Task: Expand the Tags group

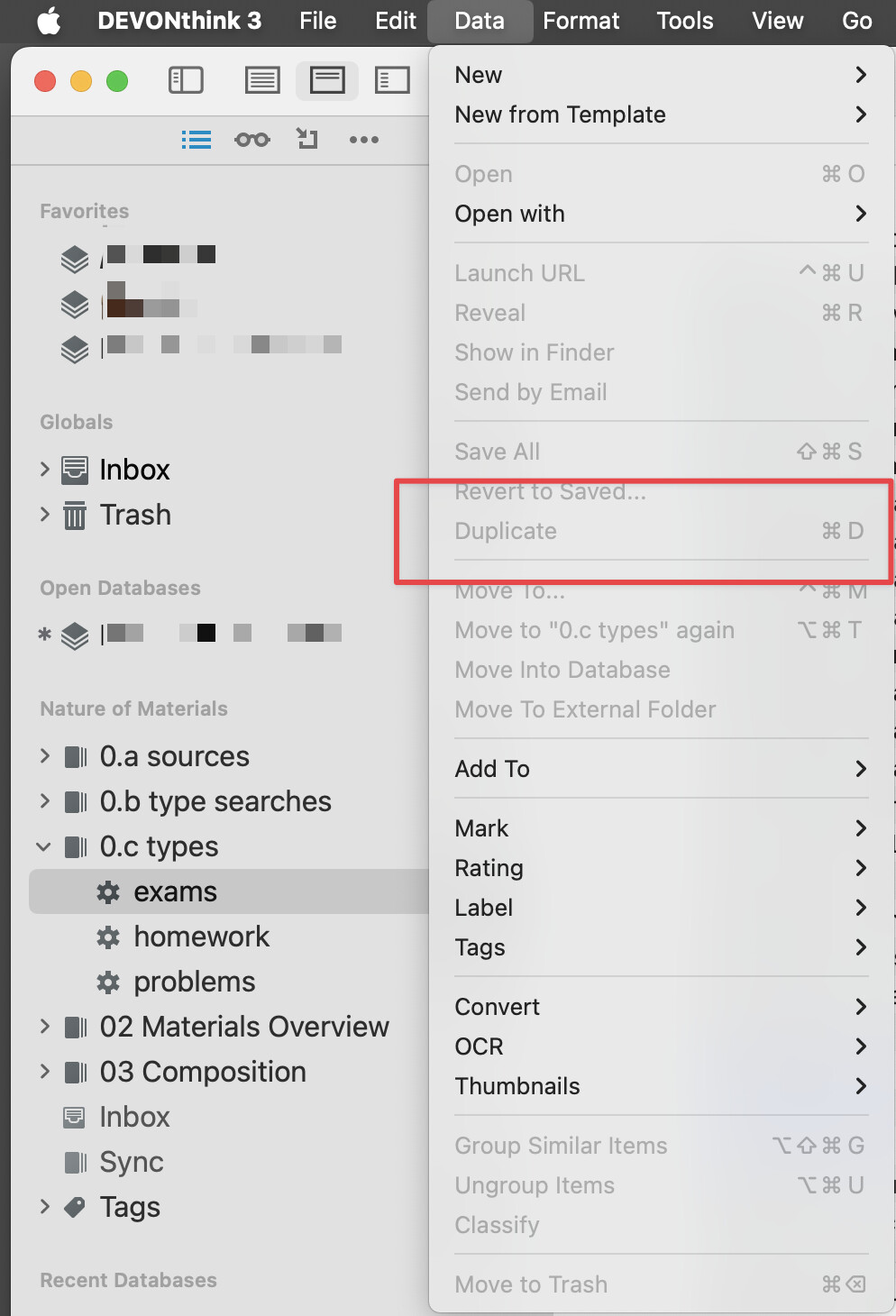Action: click(x=45, y=1206)
